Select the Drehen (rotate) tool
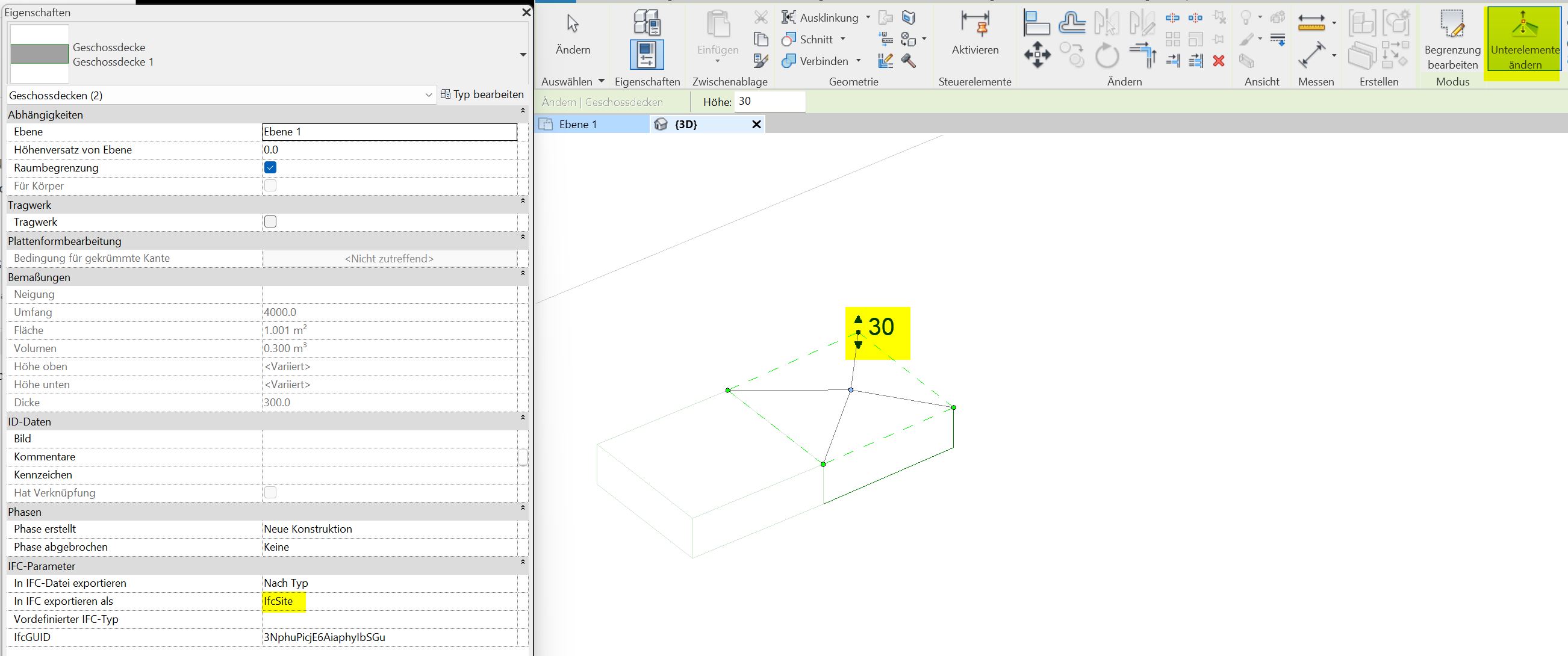1568x656 pixels. [1107, 55]
